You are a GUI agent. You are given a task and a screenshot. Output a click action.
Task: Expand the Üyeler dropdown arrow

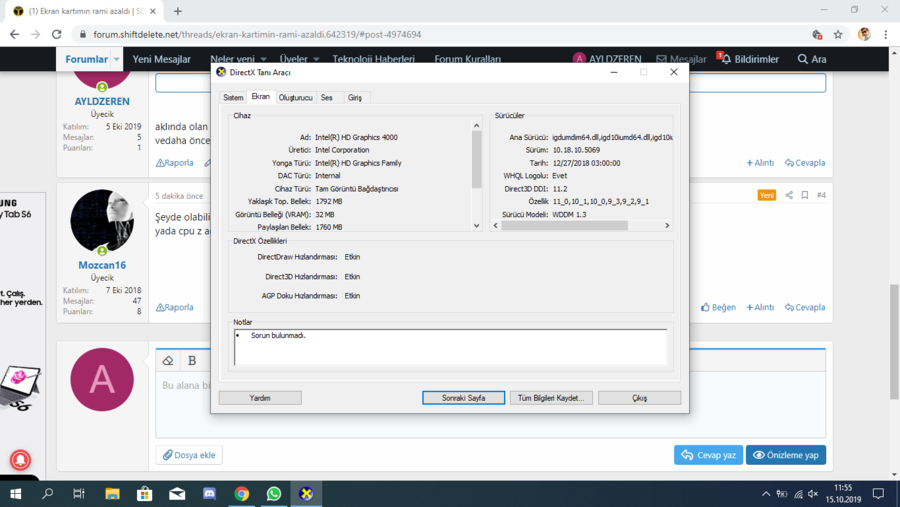pos(316,59)
